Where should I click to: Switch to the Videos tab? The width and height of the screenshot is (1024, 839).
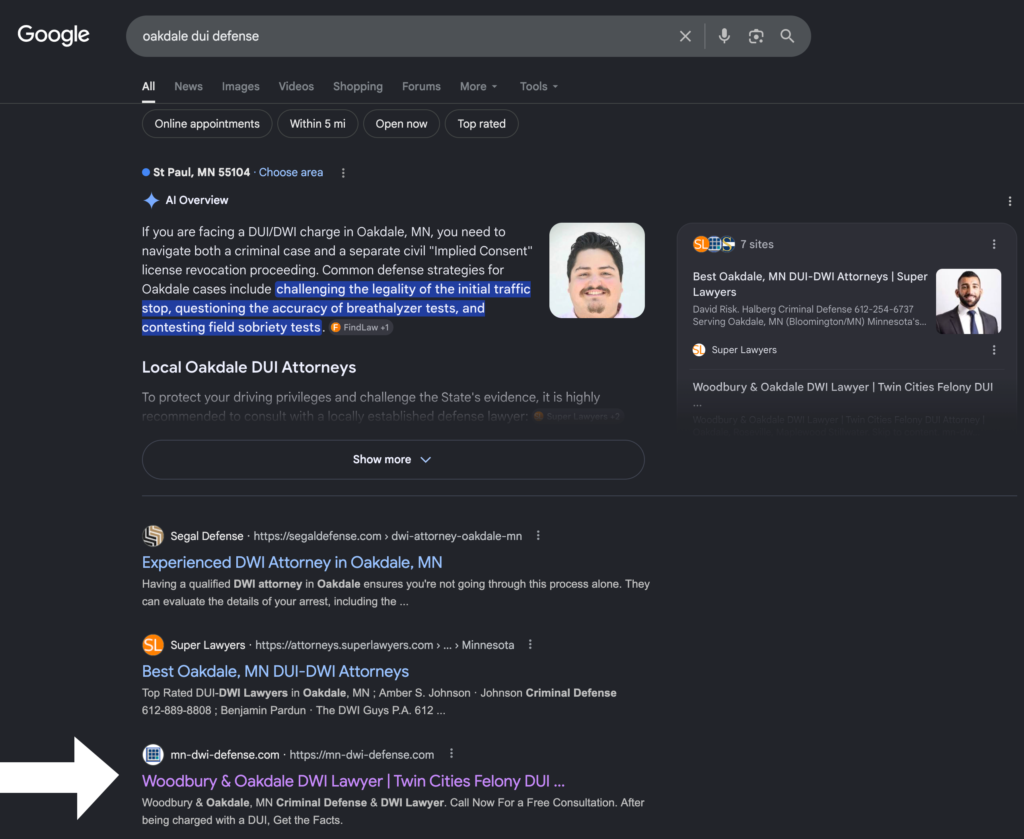tap(296, 86)
